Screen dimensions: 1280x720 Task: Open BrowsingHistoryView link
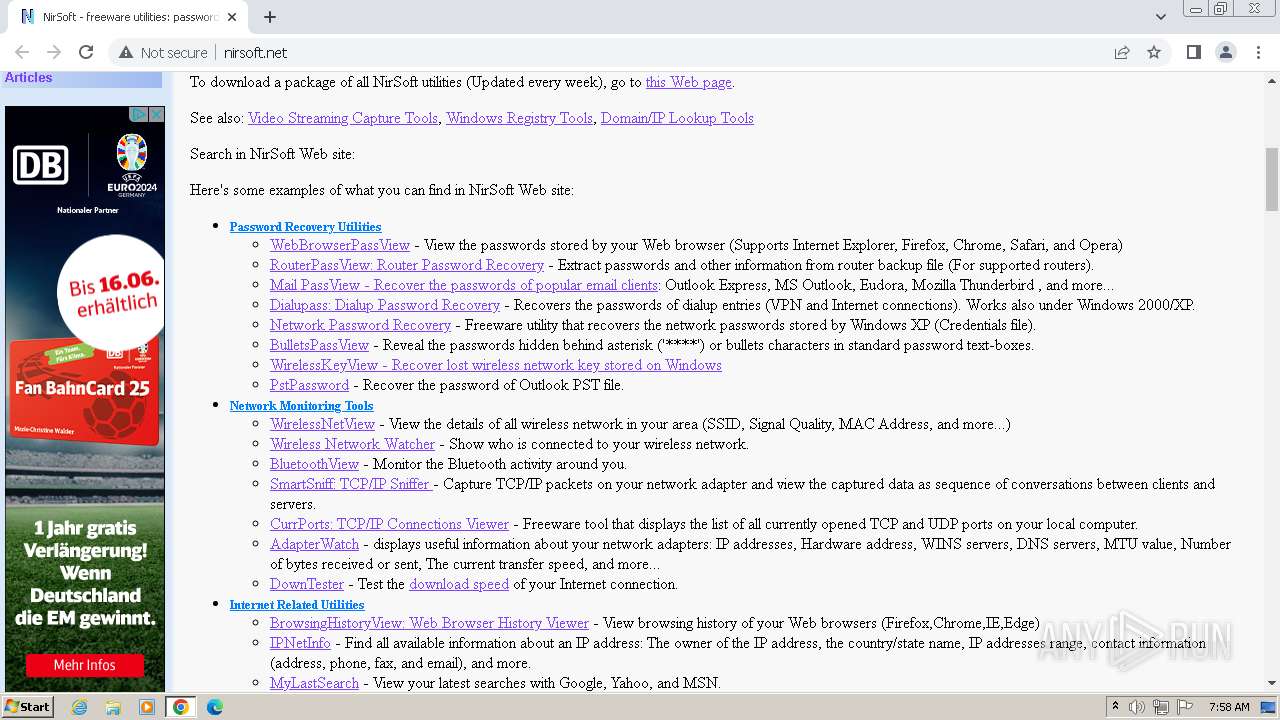tap(429, 623)
